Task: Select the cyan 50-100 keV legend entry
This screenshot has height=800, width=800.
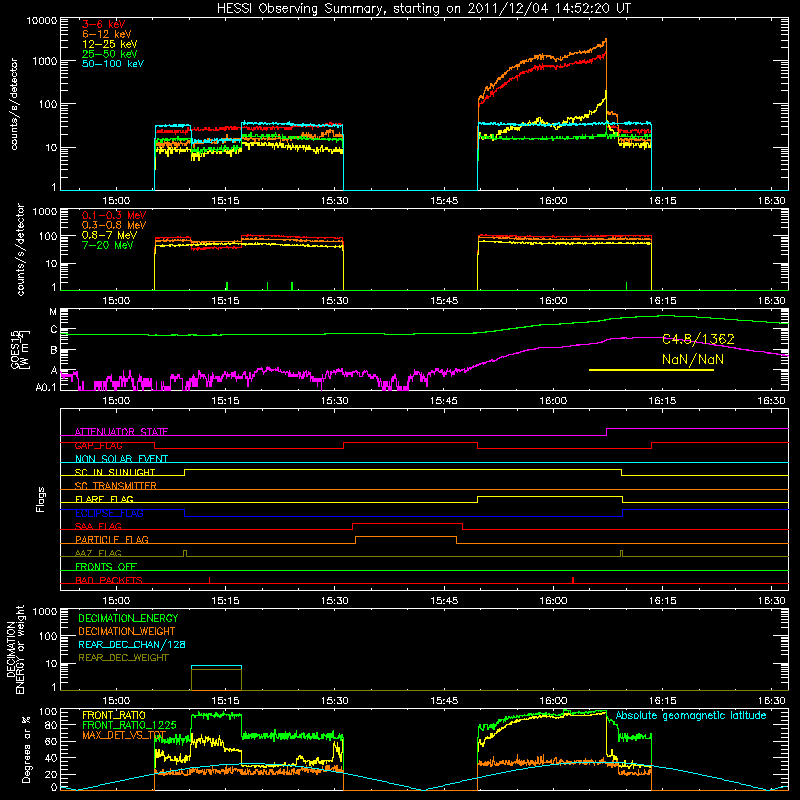Action: [x=113, y=64]
